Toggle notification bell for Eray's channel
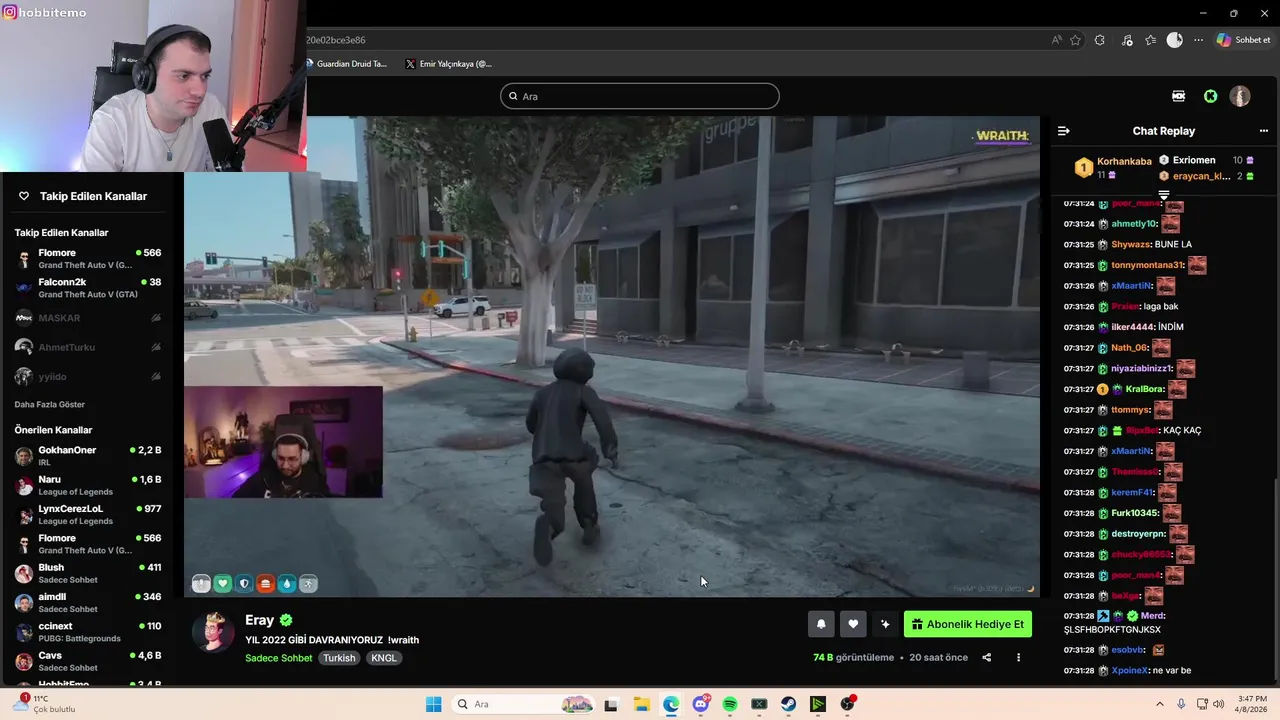1280x720 pixels. click(x=821, y=624)
